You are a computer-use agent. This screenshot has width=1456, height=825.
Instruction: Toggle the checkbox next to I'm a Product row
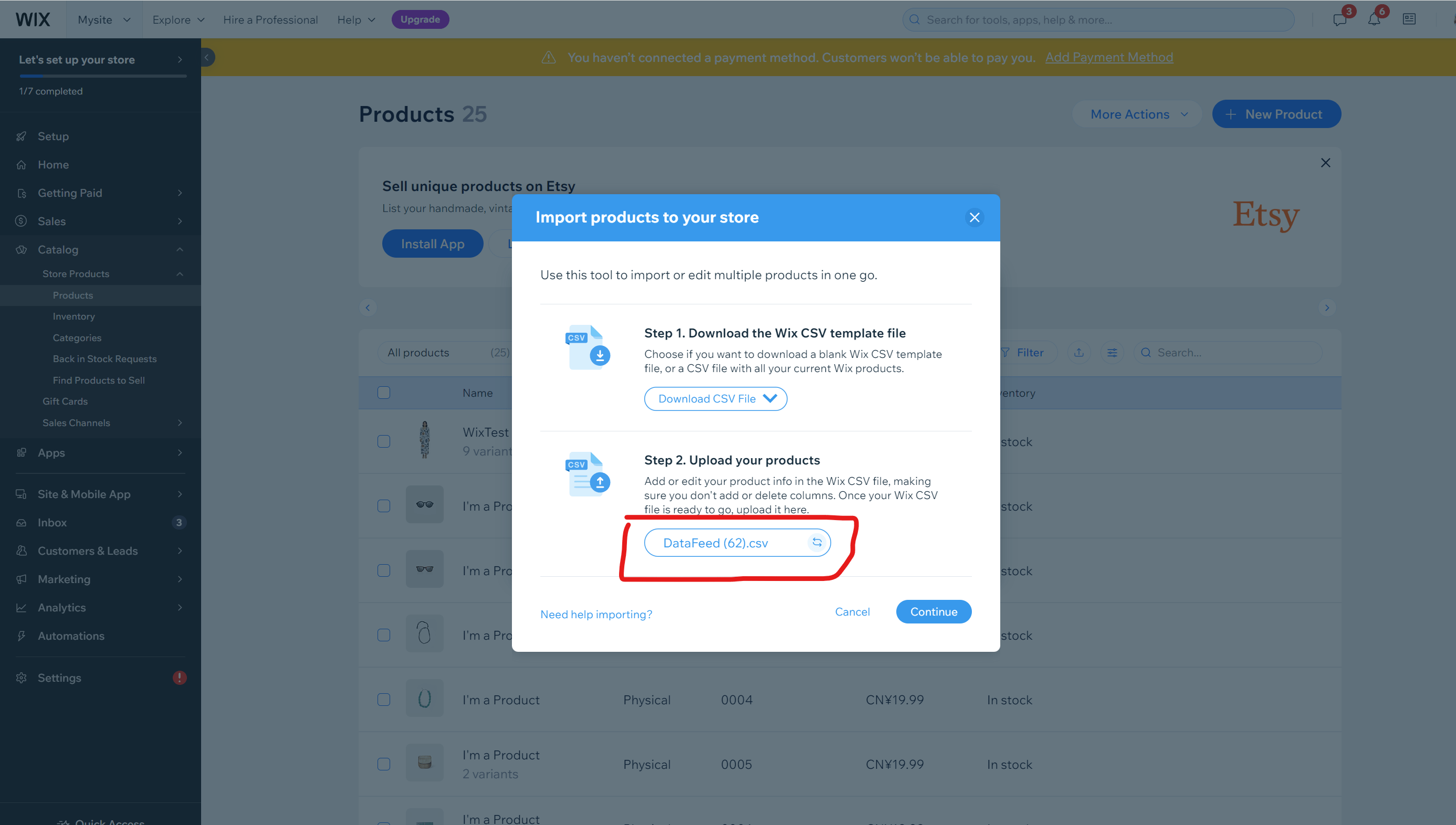coord(384,505)
